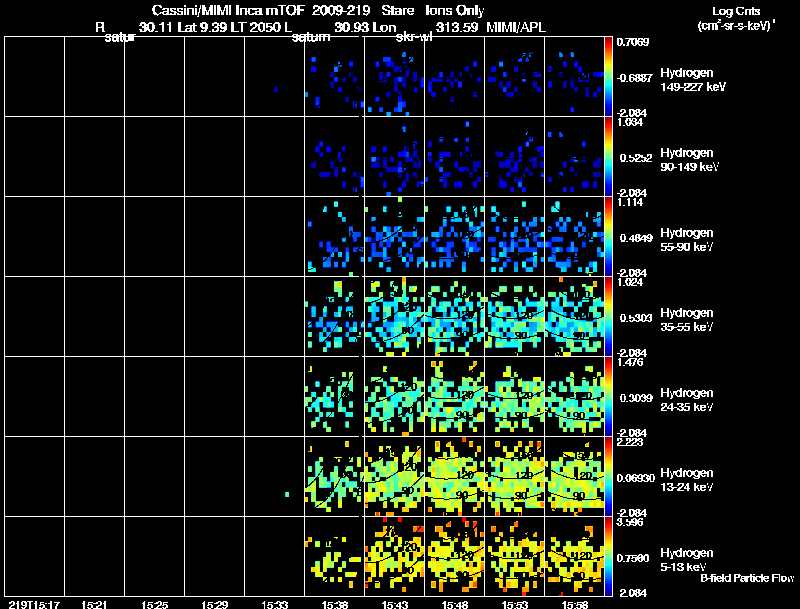Click the colorbar value "0.06930"

[x=636, y=478]
